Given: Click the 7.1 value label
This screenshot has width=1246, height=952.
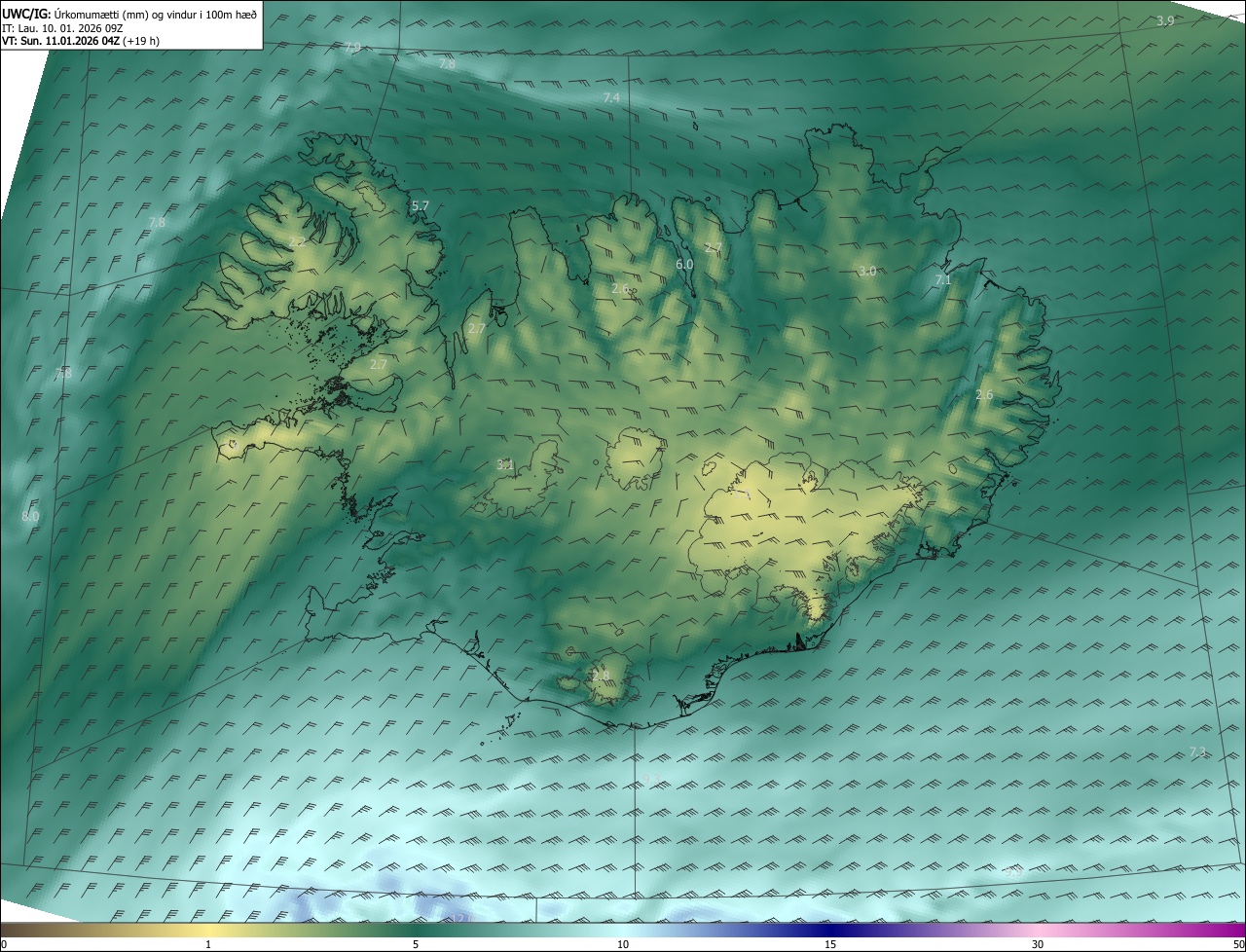Looking at the screenshot, I should point(942,279).
